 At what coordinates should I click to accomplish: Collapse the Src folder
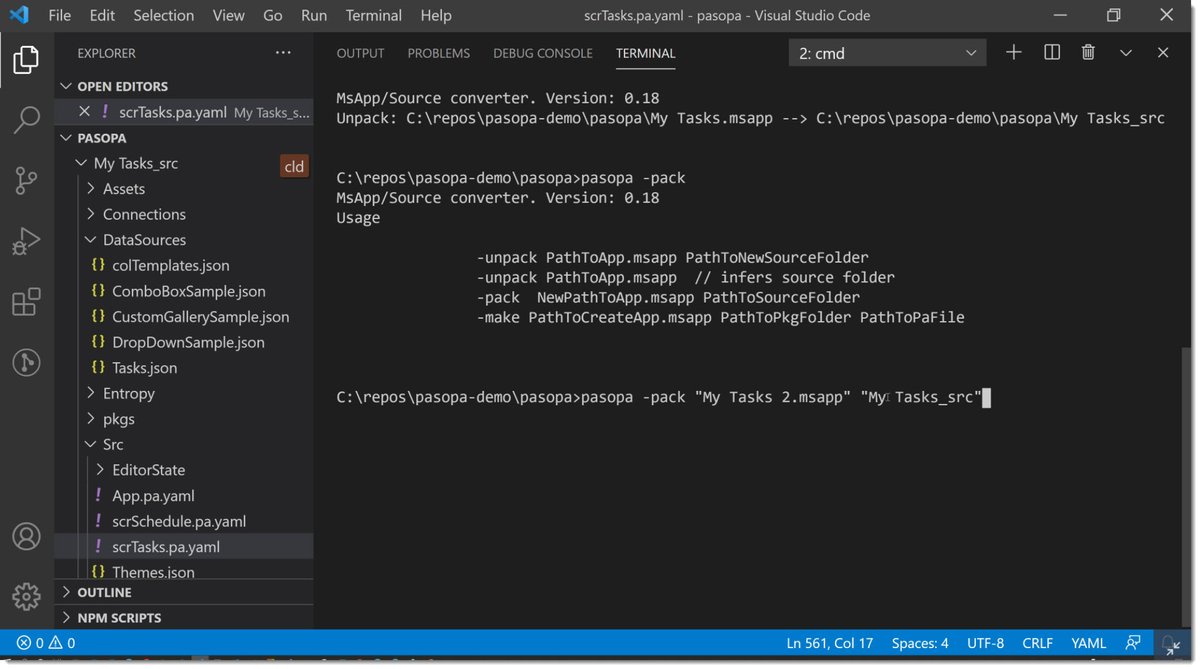(x=91, y=444)
